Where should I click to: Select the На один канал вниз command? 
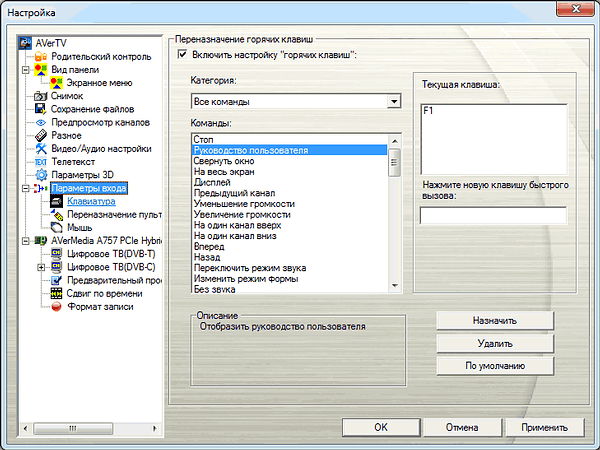(x=290, y=236)
